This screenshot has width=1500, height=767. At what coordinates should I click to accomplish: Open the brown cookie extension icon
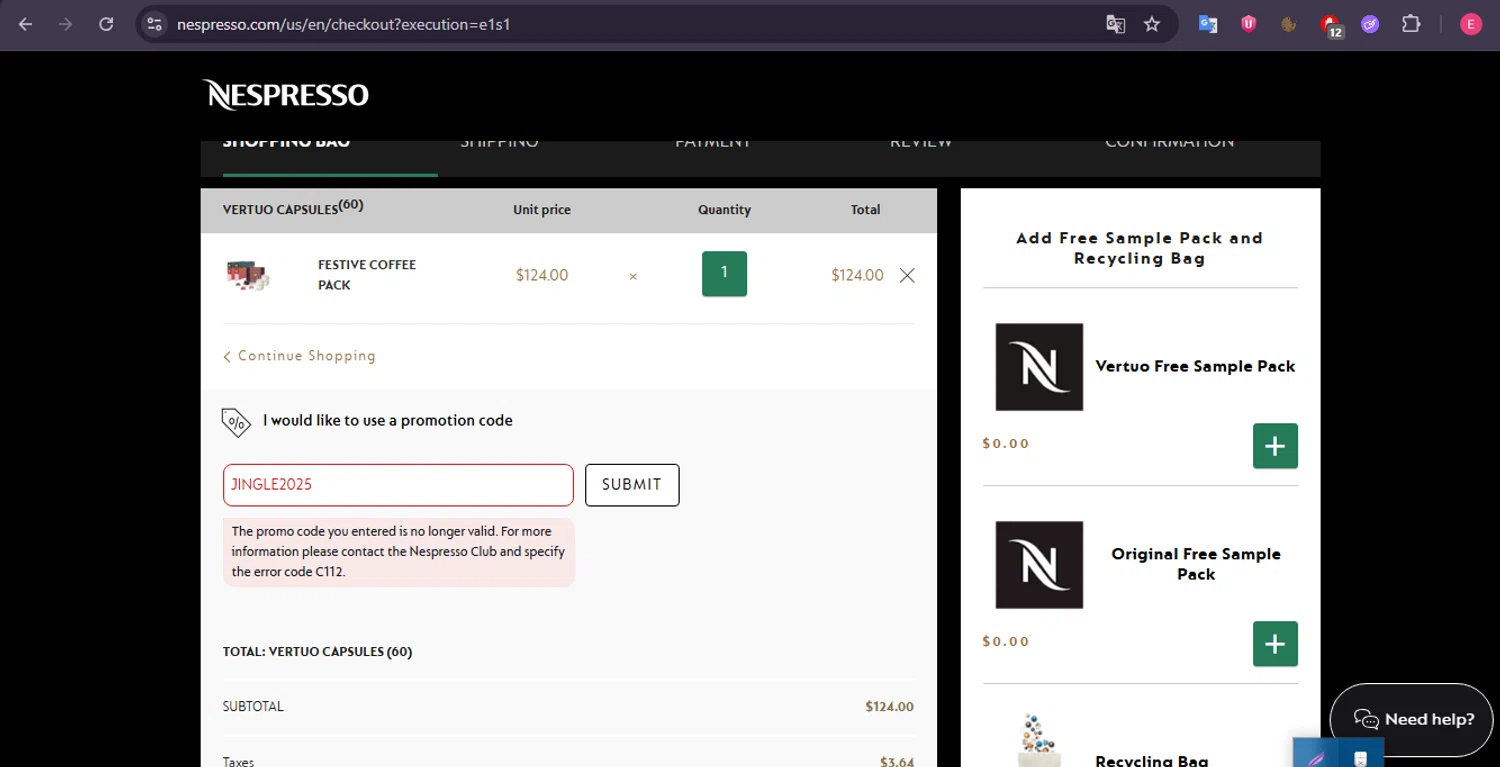point(1289,24)
